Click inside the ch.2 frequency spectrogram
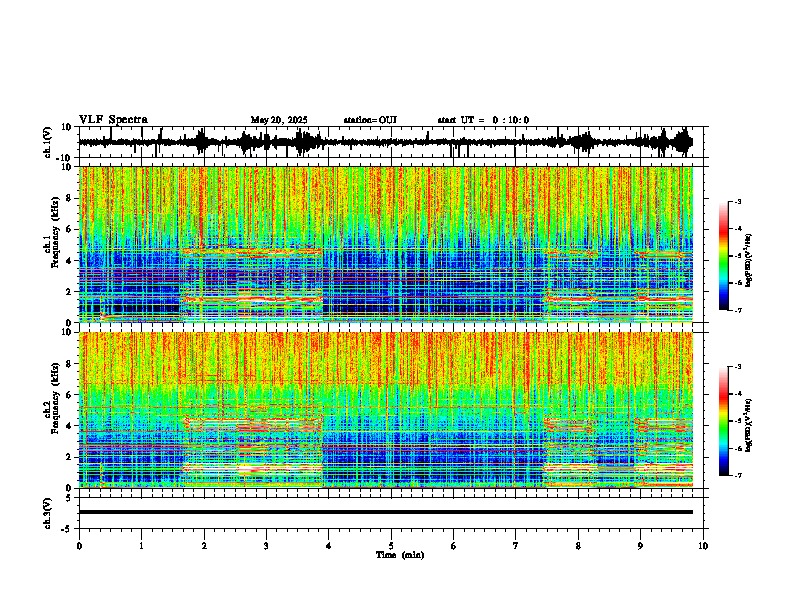 pyautogui.click(x=386, y=410)
